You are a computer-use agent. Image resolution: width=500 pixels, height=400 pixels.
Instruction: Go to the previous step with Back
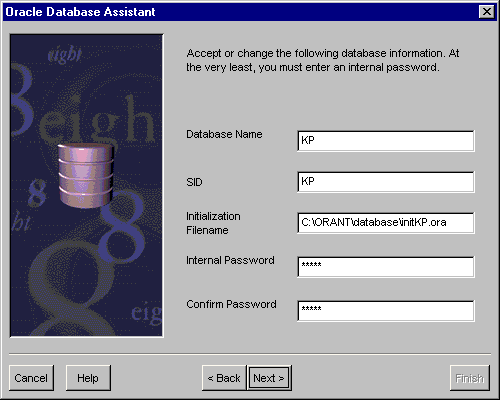point(224,378)
